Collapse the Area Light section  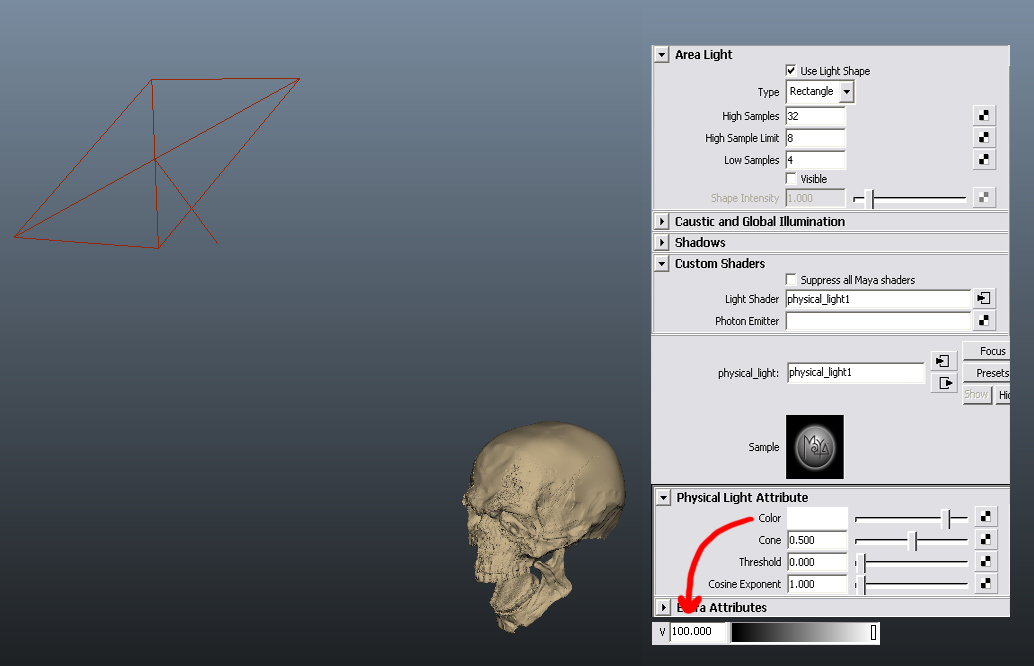pos(661,55)
